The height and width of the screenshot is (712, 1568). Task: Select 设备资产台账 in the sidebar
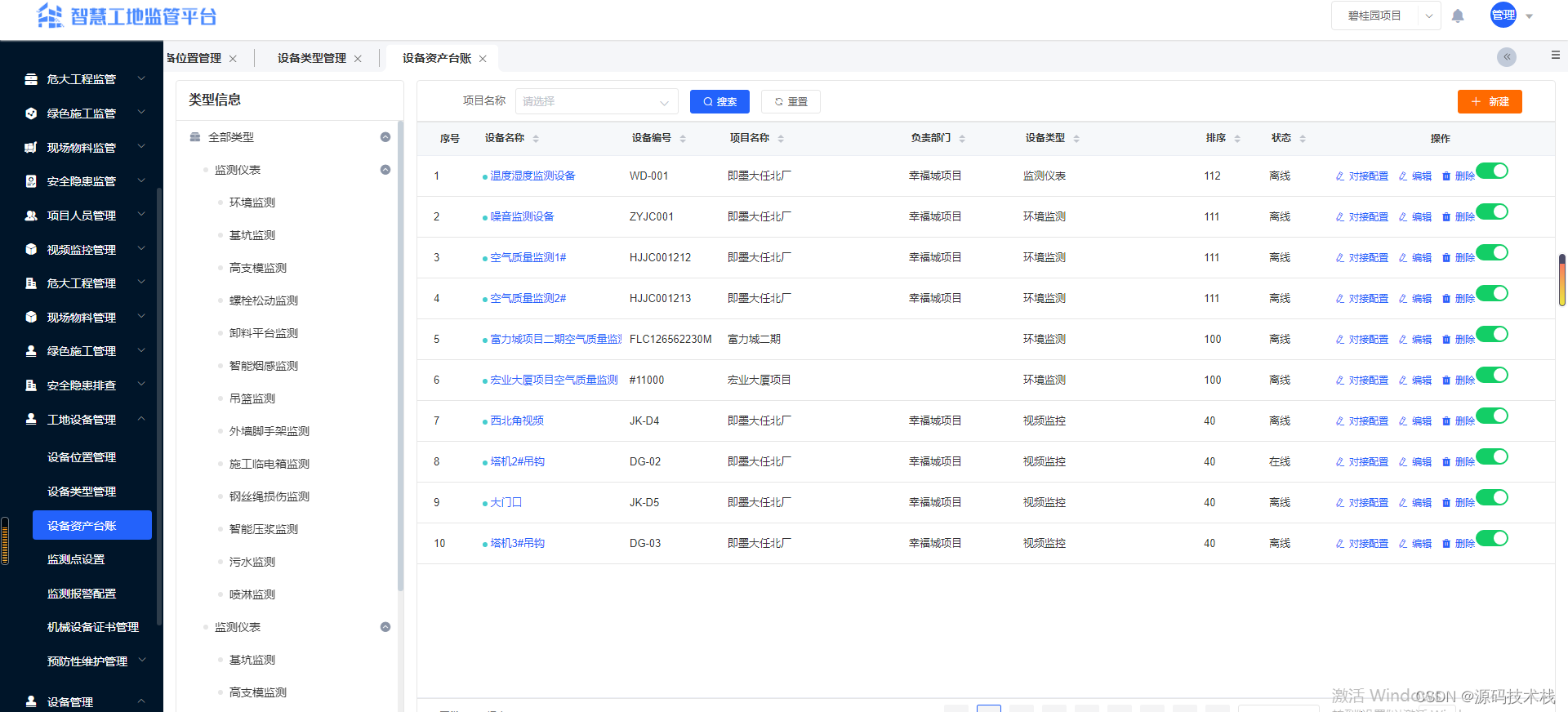(x=92, y=525)
